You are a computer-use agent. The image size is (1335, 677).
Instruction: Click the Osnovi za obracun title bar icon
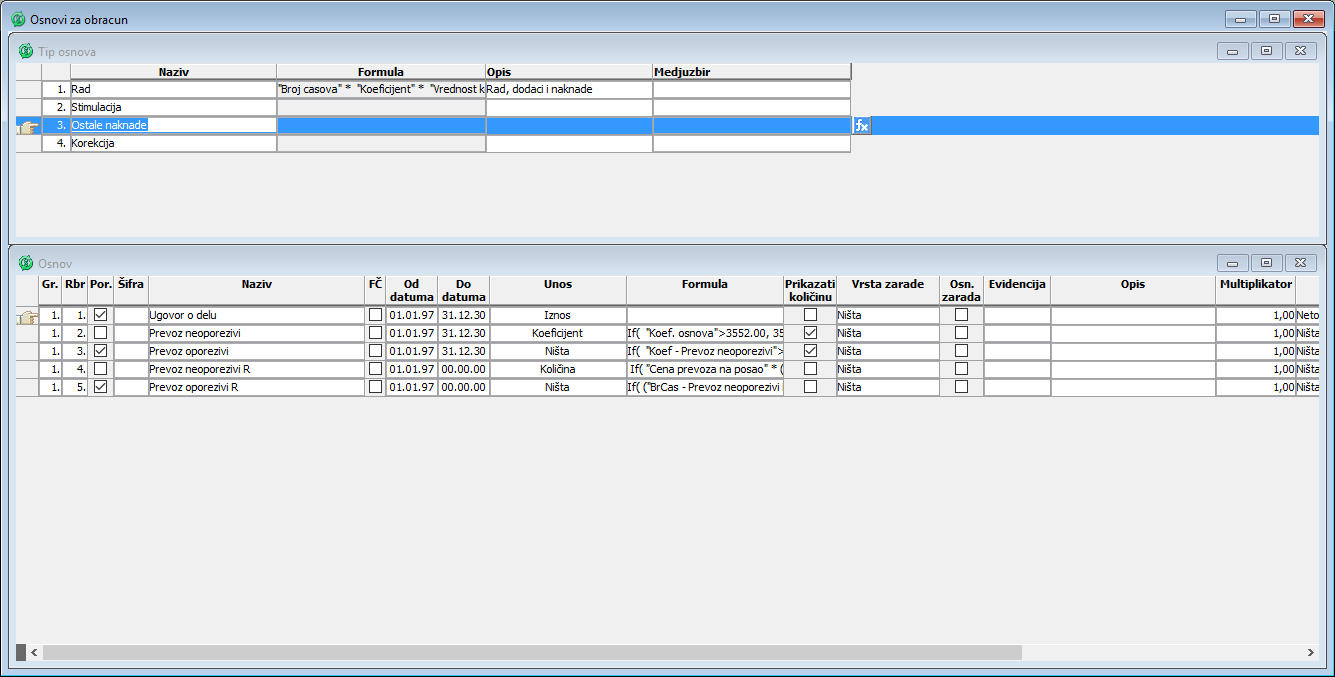(17, 19)
